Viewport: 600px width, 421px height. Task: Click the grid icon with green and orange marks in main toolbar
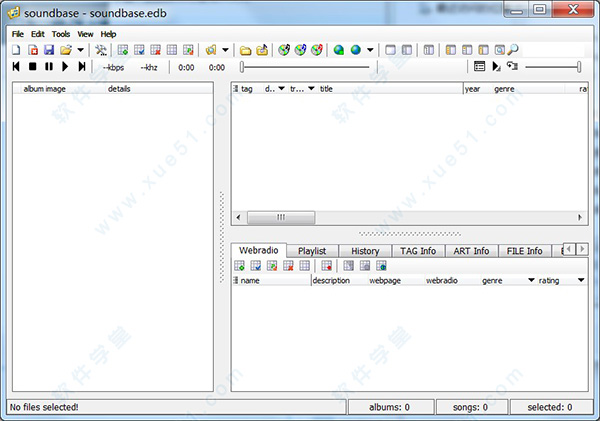[x=188, y=50]
